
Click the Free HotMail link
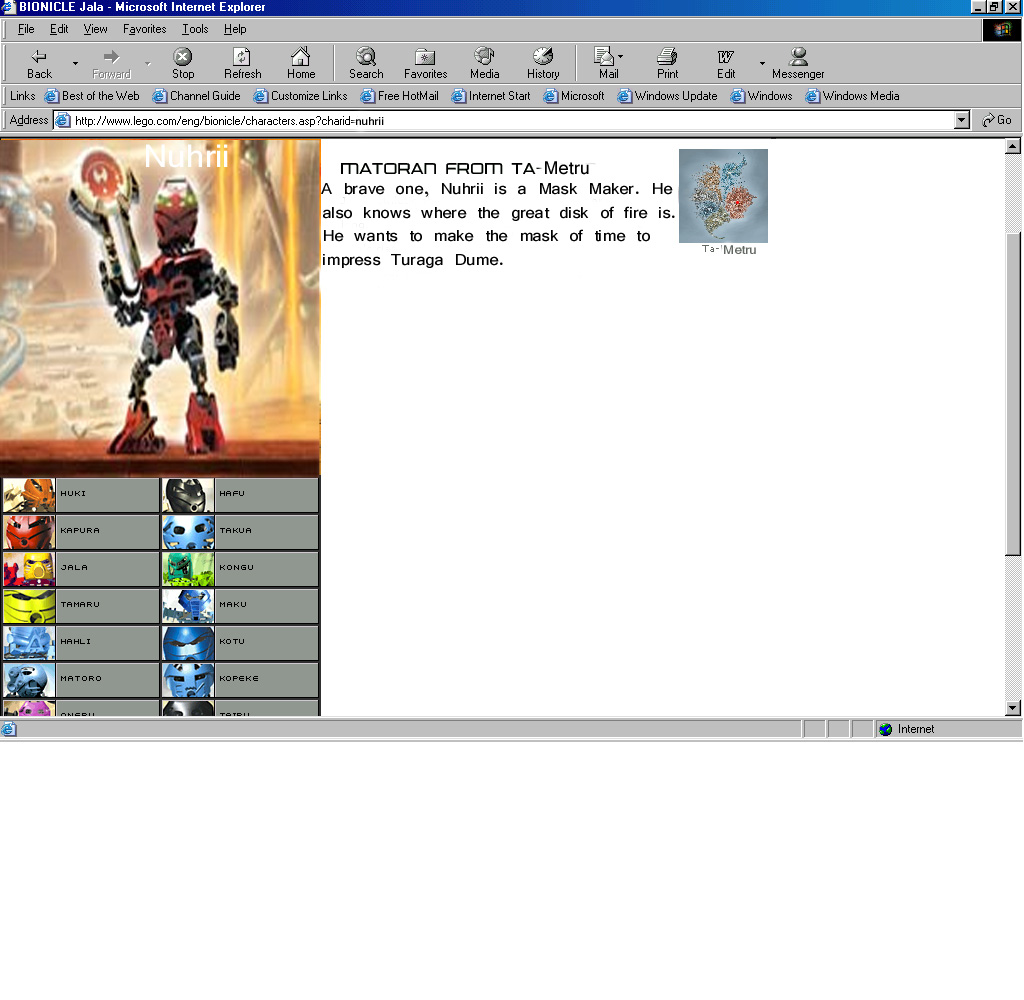click(x=399, y=96)
